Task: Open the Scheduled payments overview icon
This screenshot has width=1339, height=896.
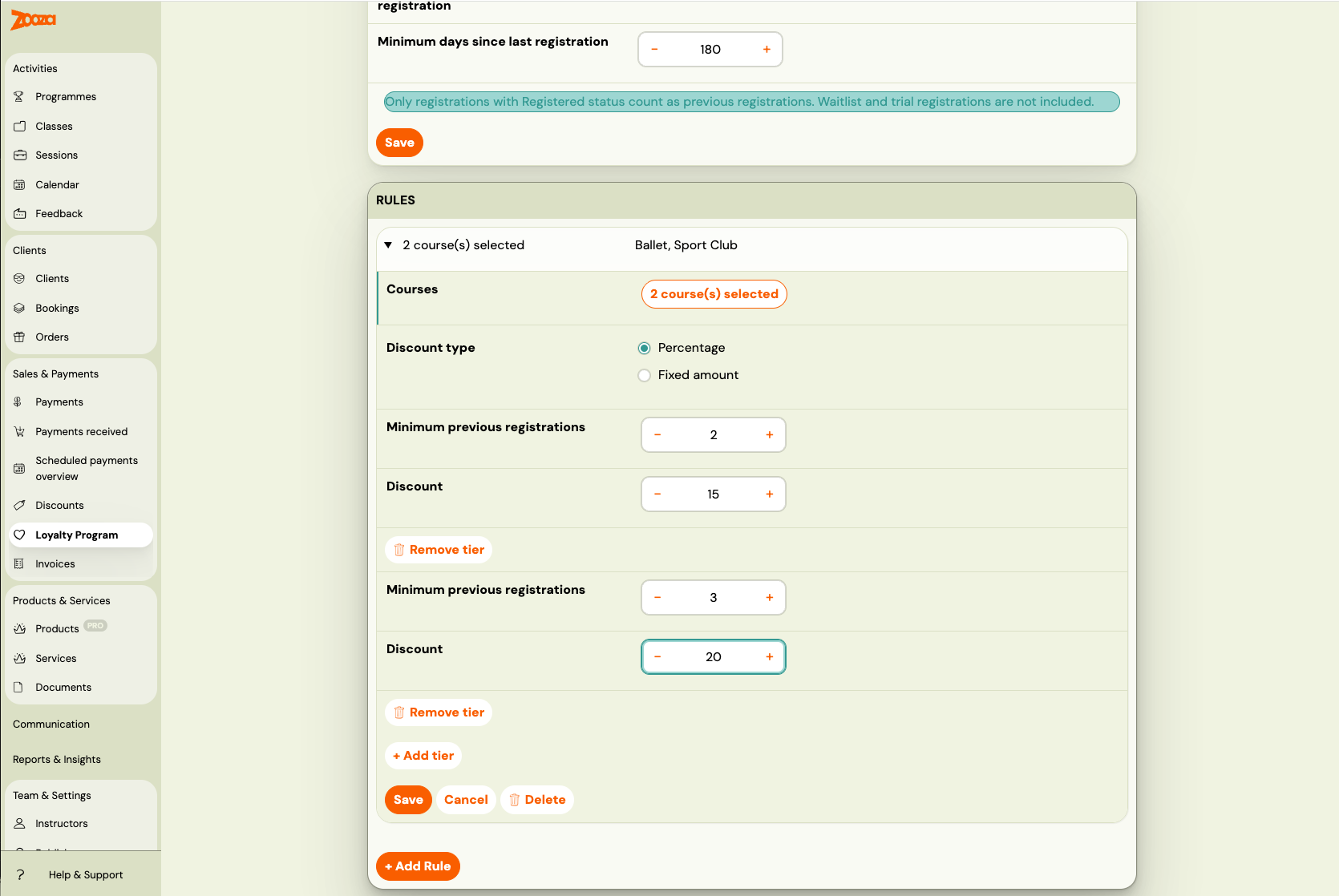Action: tap(20, 468)
